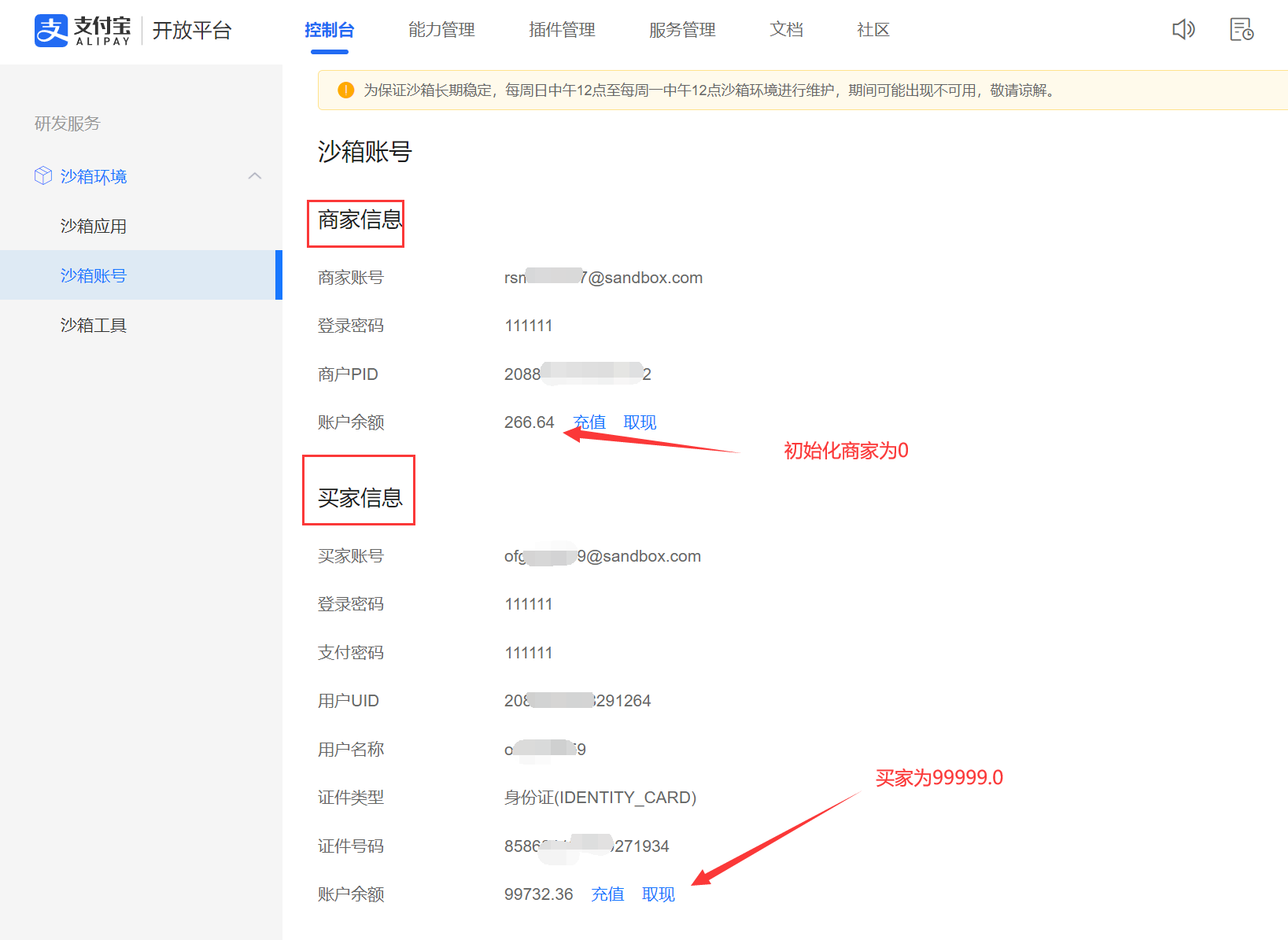Open the 能力管理 tab
The image size is (1288, 940).
441,30
